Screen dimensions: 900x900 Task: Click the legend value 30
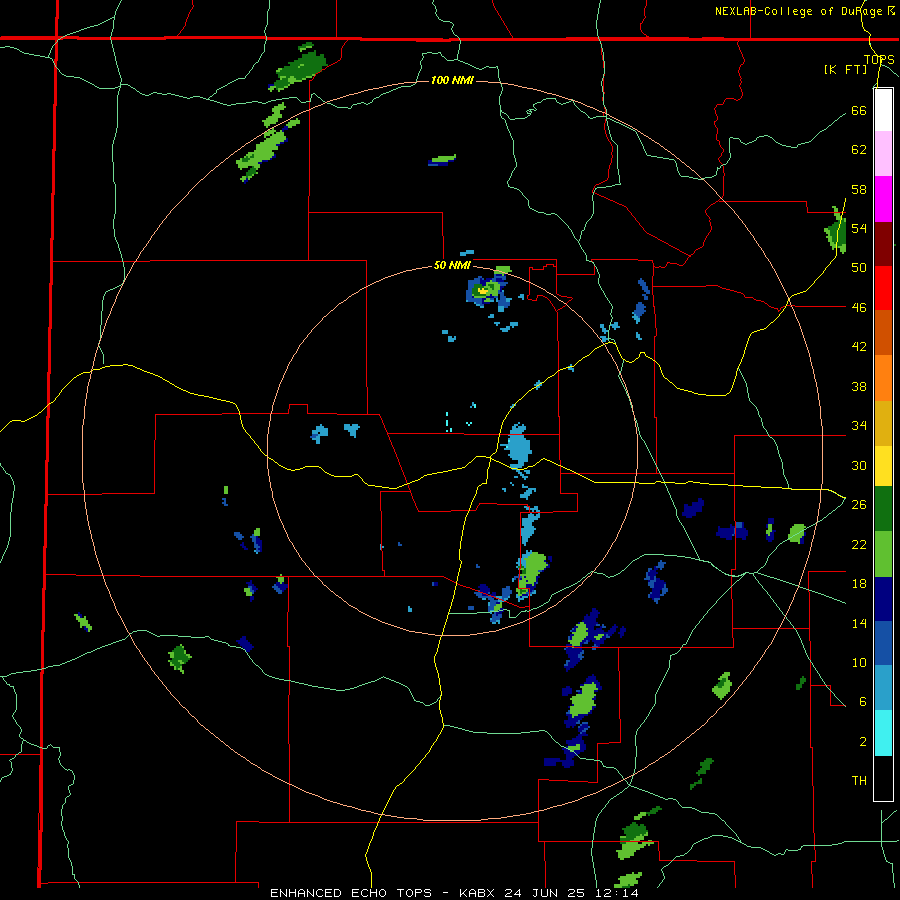[859, 465]
